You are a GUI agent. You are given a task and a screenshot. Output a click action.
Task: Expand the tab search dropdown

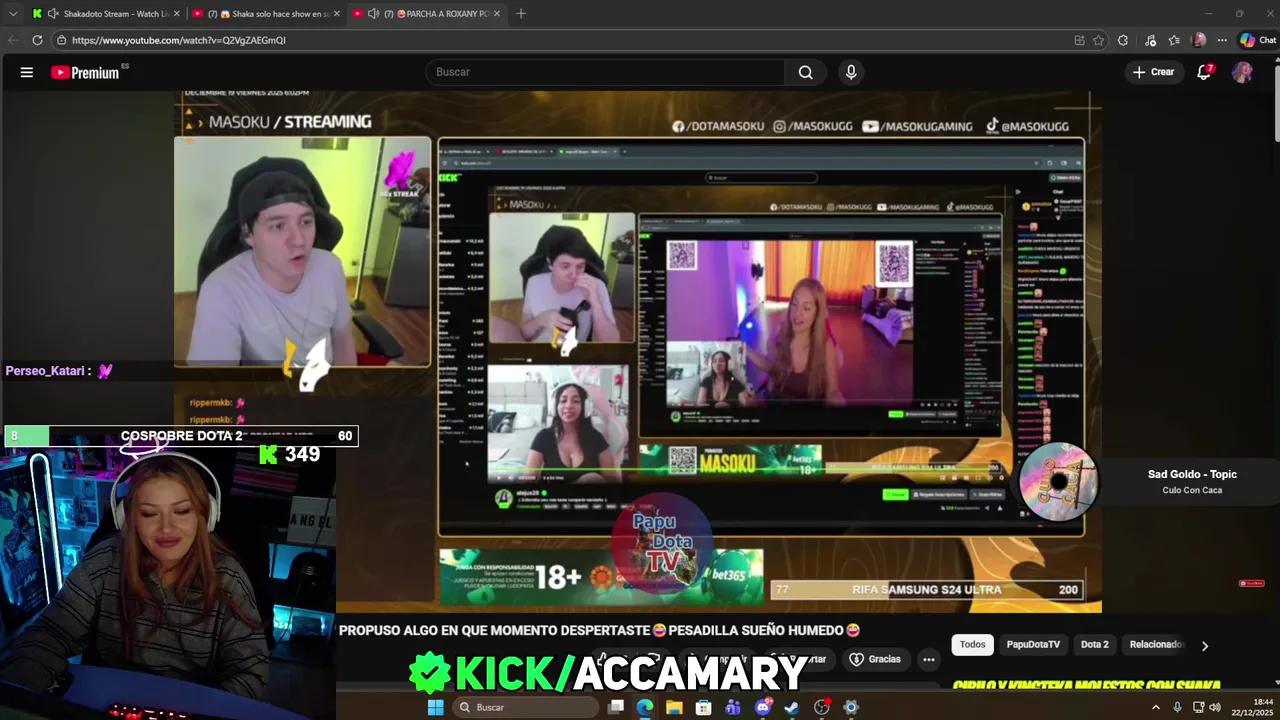11,14
